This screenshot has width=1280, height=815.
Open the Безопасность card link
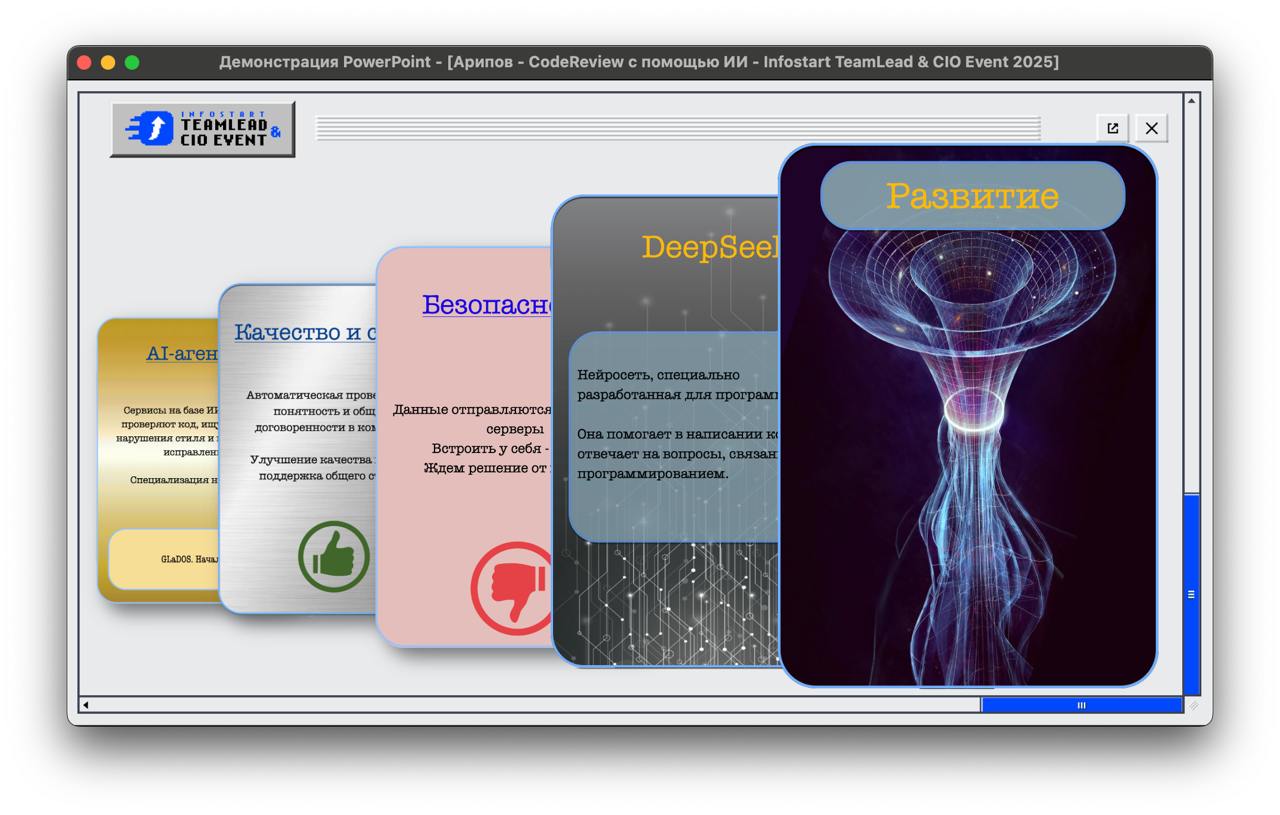[x=487, y=305]
